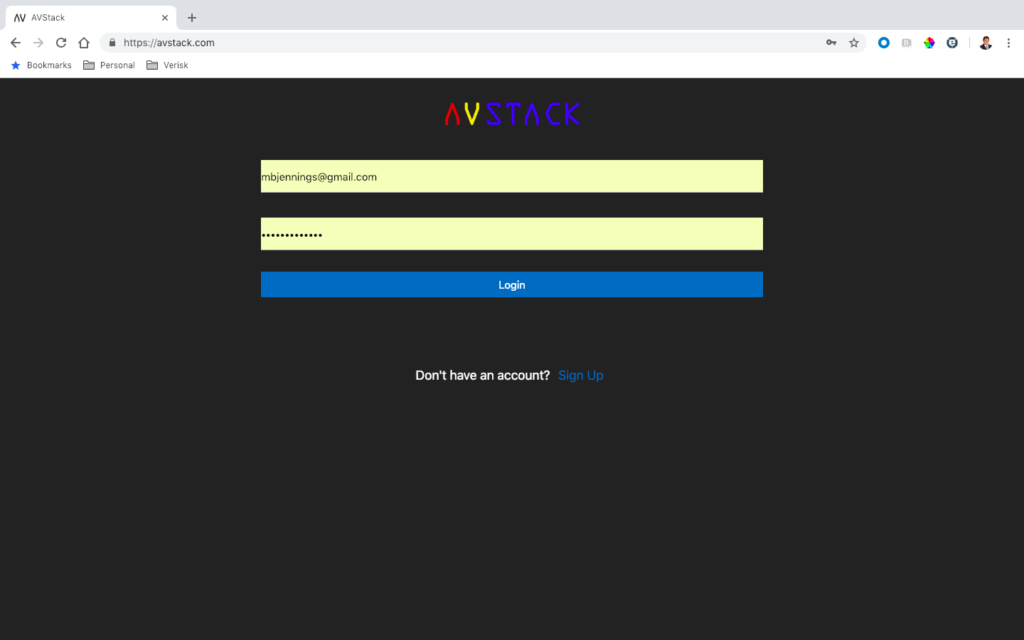Click the padlock site security icon
The image size is (1024, 640).
click(x=112, y=42)
